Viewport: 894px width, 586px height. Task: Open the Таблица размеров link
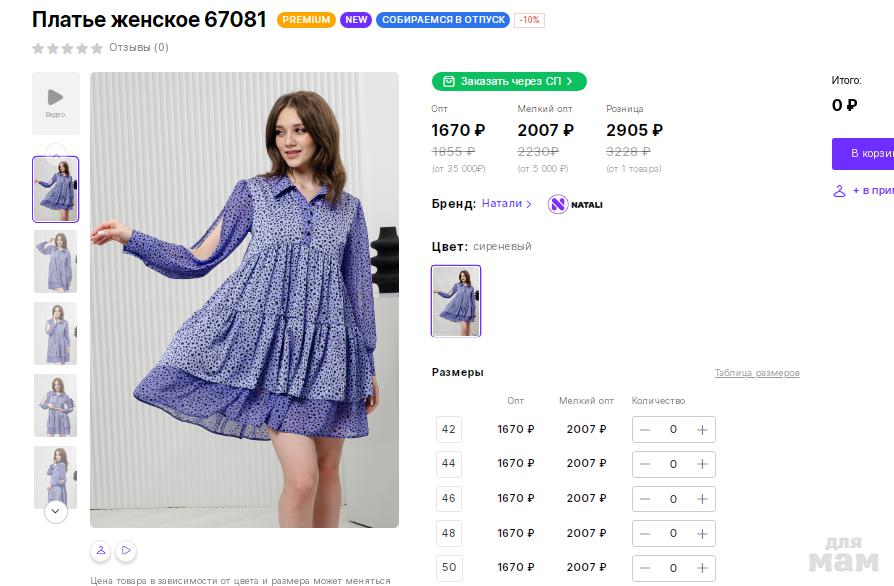click(757, 373)
